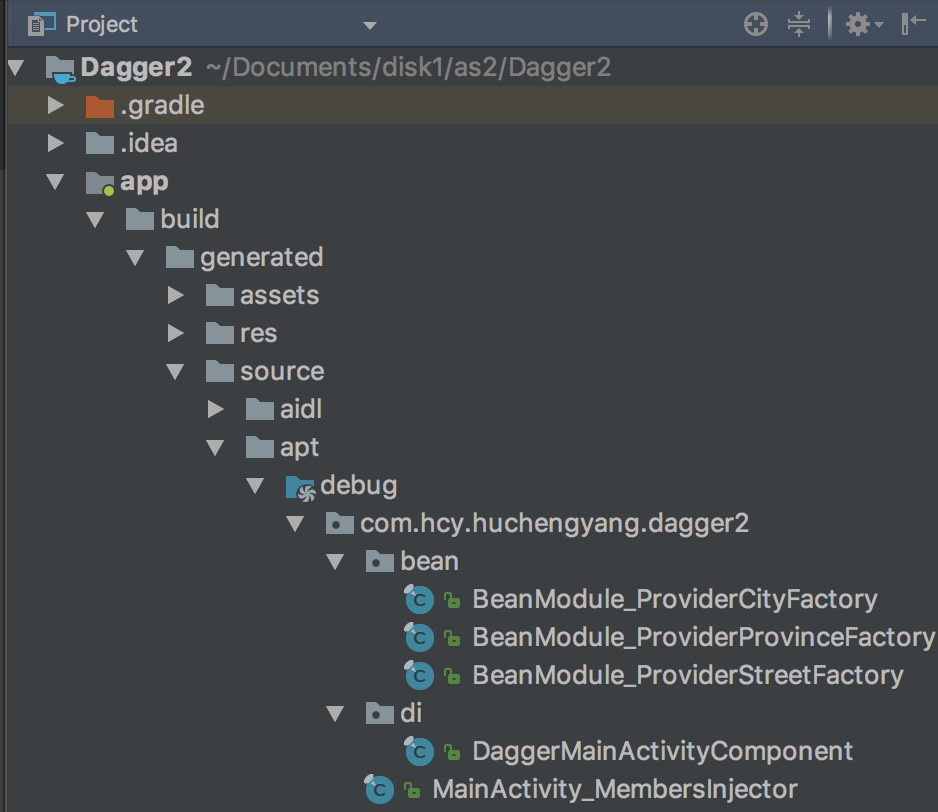Click the scroll from source crosshair icon

[x=756, y=25]
